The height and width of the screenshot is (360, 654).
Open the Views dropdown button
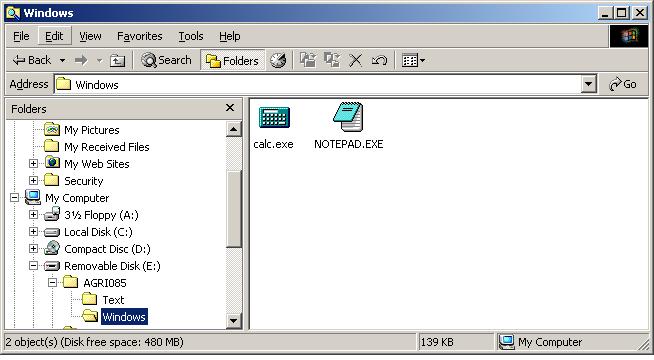413,60
